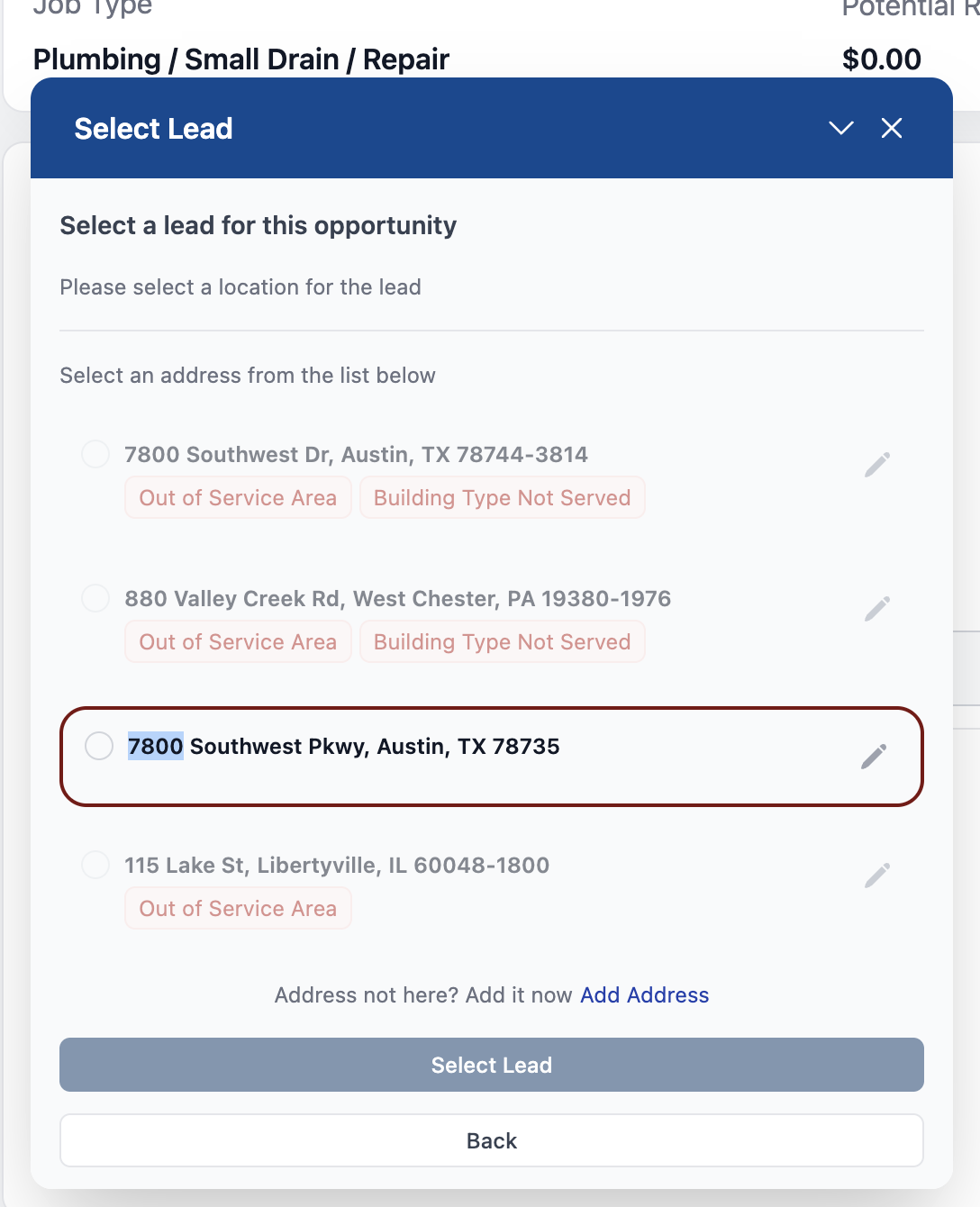Click the 7800 Southwest Pkwy address text
This screenshot has width=980, height=1207.
344,747
